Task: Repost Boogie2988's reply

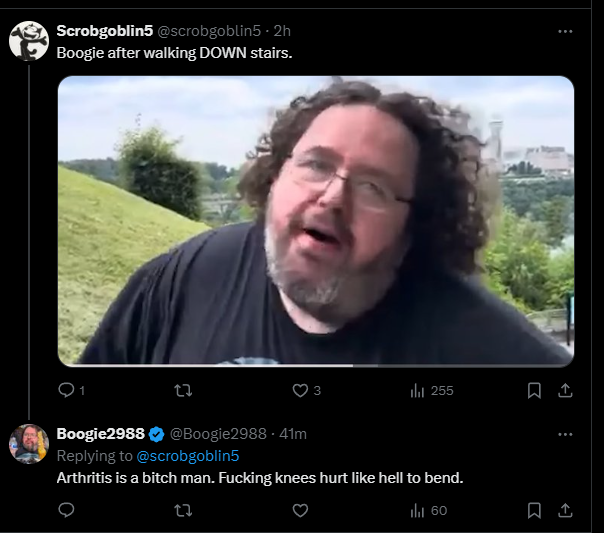Action: (x=183, y=511)
